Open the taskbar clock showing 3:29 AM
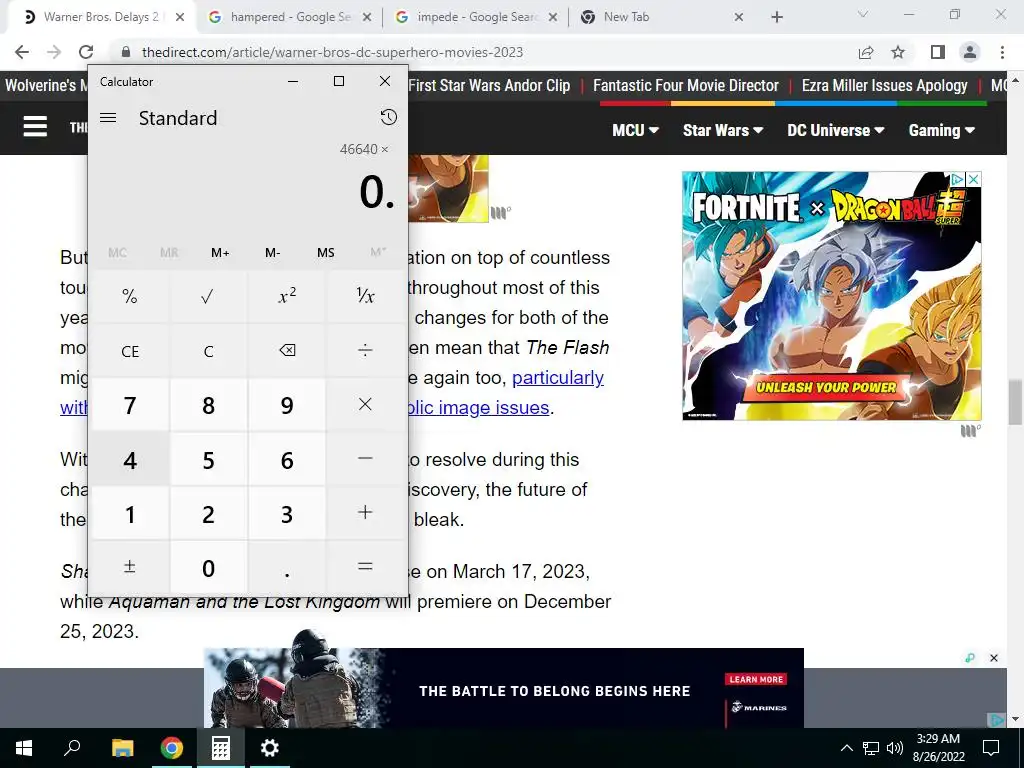1024x768 pixels. coord(938,748)
